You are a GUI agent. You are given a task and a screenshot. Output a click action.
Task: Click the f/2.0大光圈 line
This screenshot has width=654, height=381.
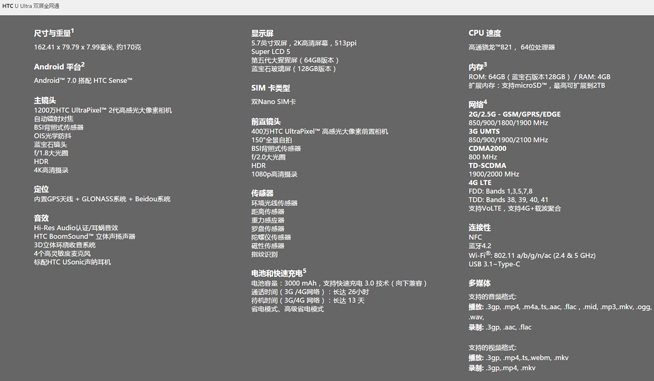coord(268,157)
